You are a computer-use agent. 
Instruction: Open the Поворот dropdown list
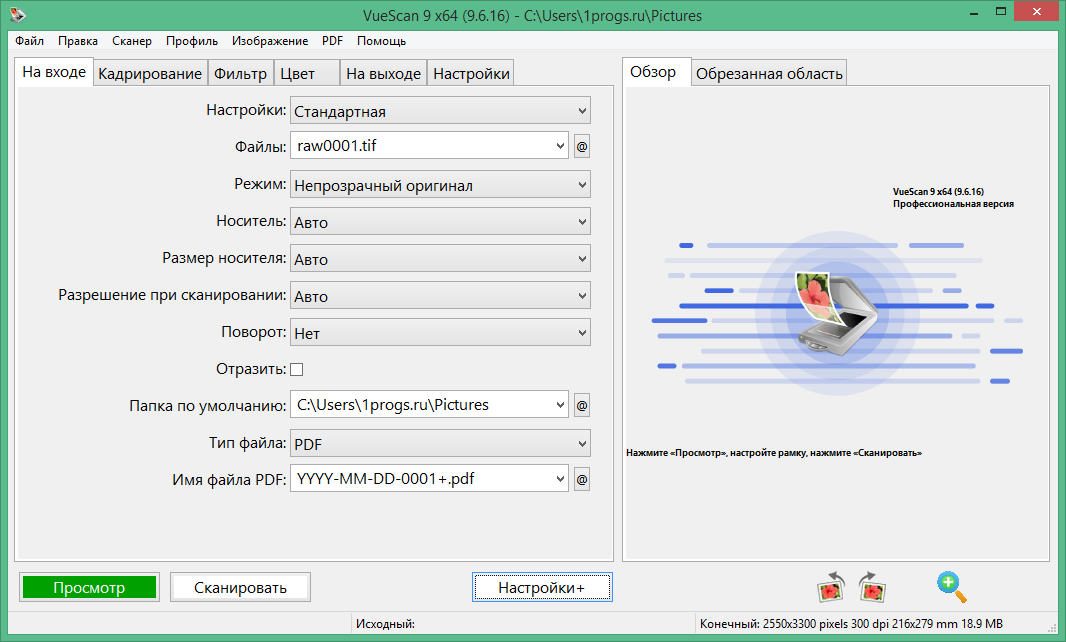(440, 333)
